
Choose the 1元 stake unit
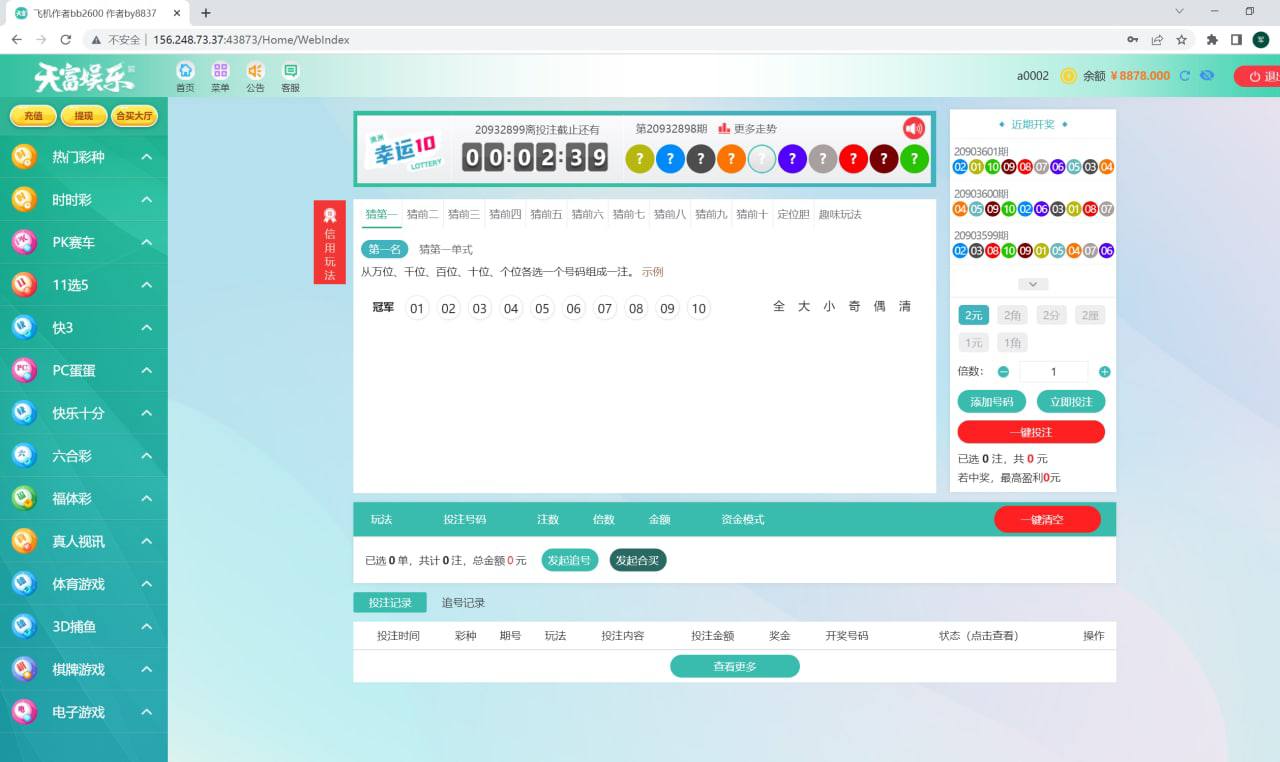tap(973, 342)
